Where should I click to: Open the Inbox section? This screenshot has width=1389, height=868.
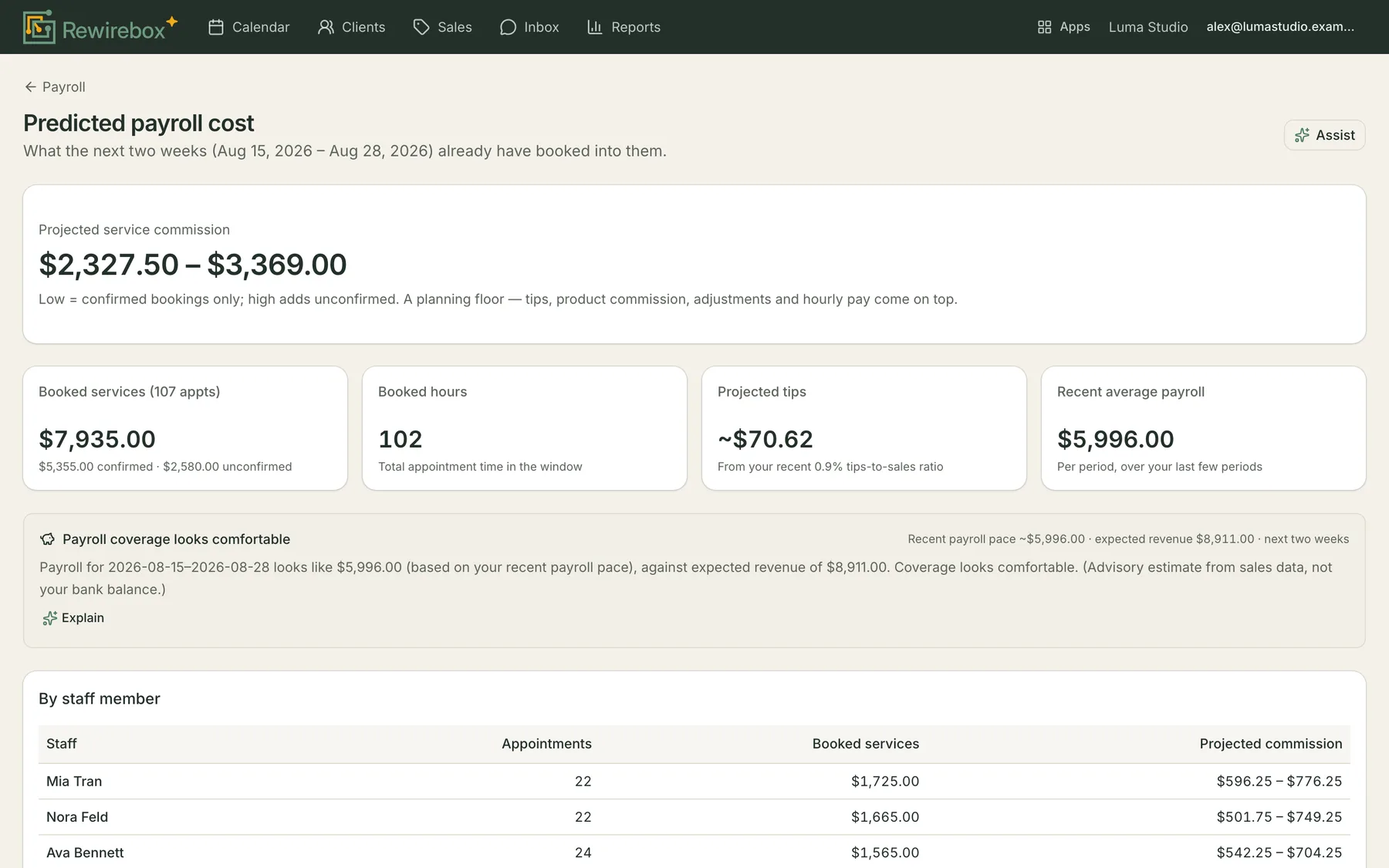tap(529, 27)
